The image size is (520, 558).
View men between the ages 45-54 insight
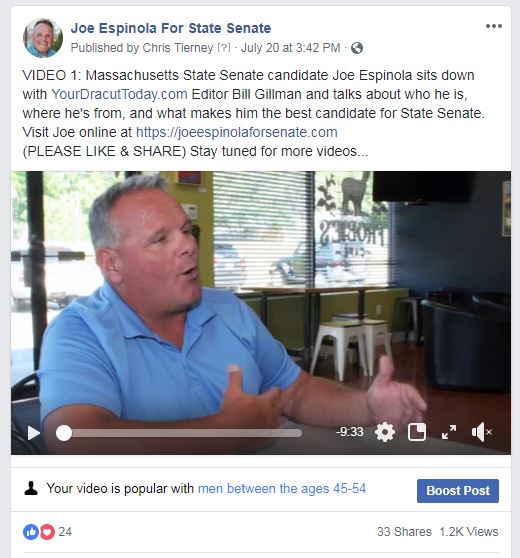tap(282, 489)
